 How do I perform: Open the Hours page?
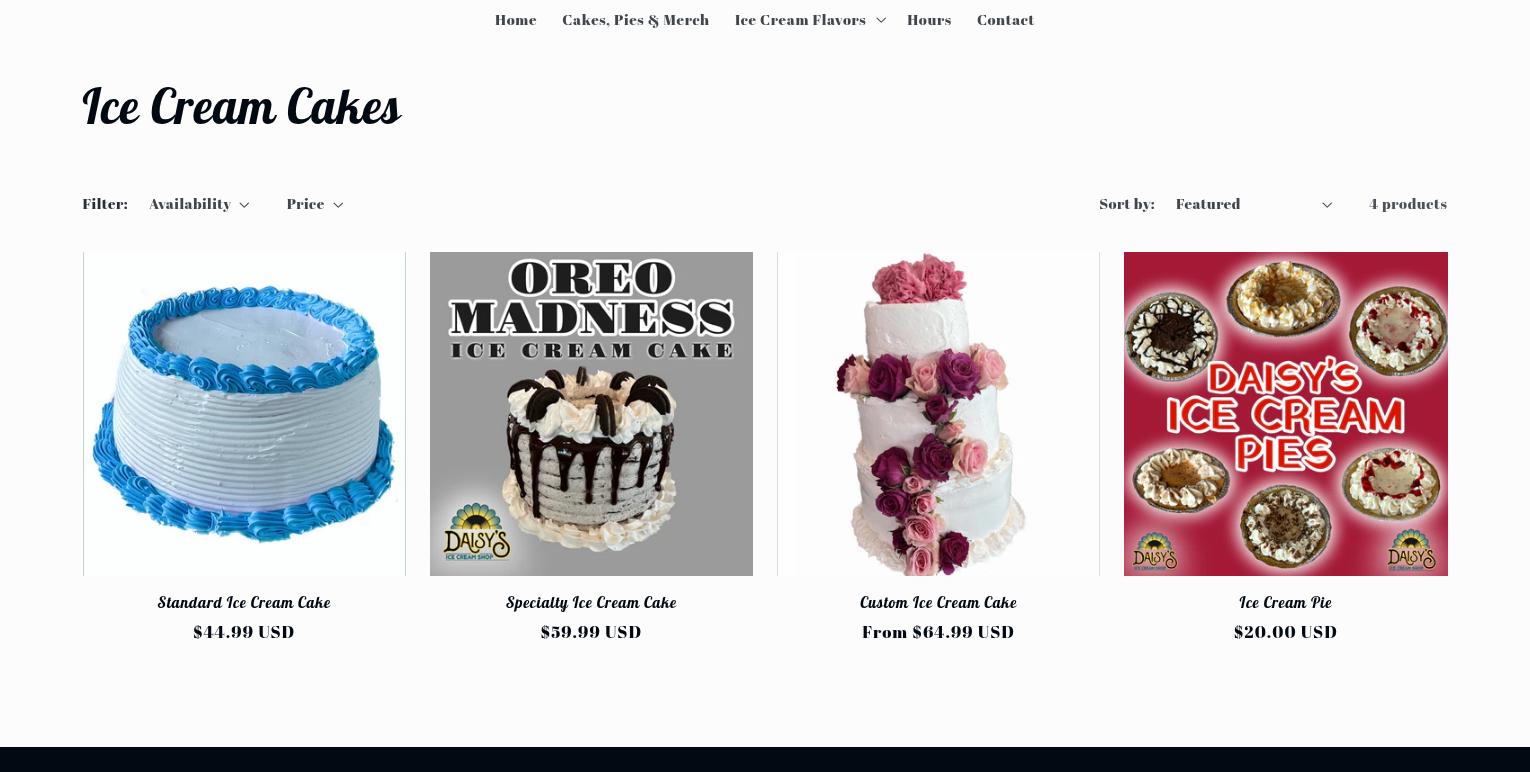point(929,20)
